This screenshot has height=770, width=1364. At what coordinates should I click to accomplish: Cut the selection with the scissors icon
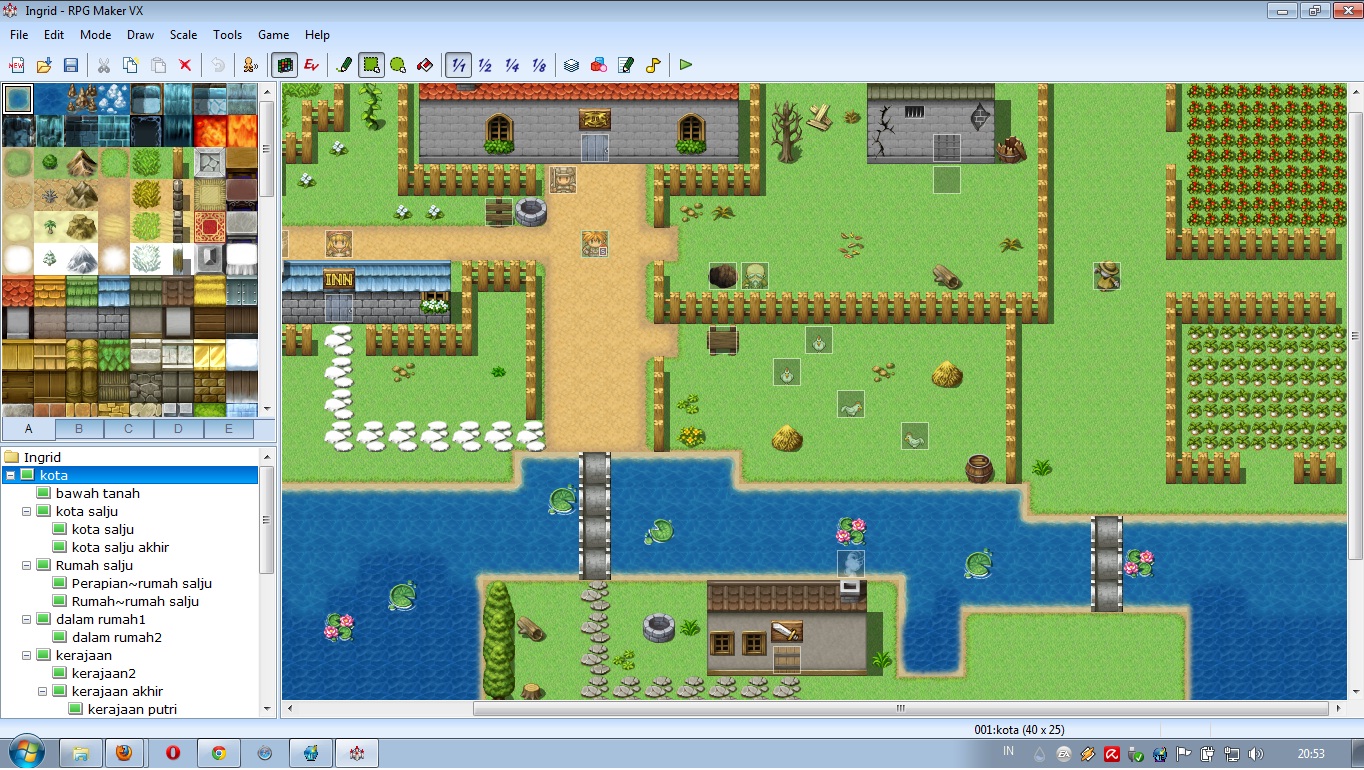(x=103, y=65)
